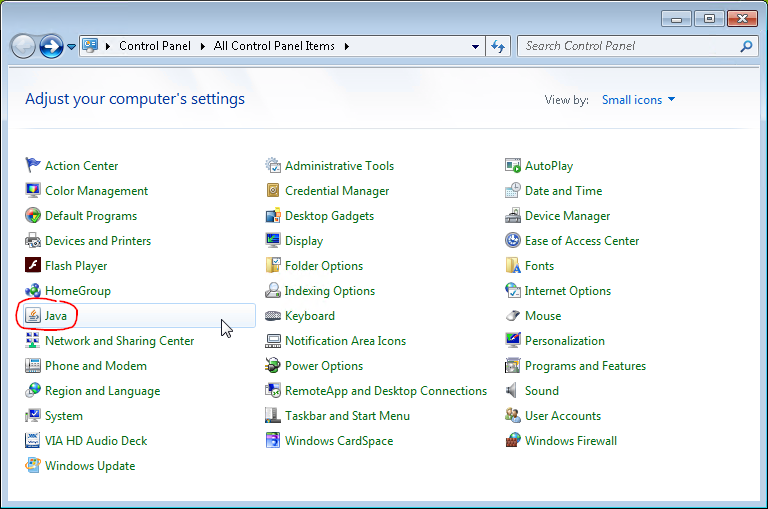Click the search magnifier icon
Screen dimensions: 768x509
coord(746,46)
